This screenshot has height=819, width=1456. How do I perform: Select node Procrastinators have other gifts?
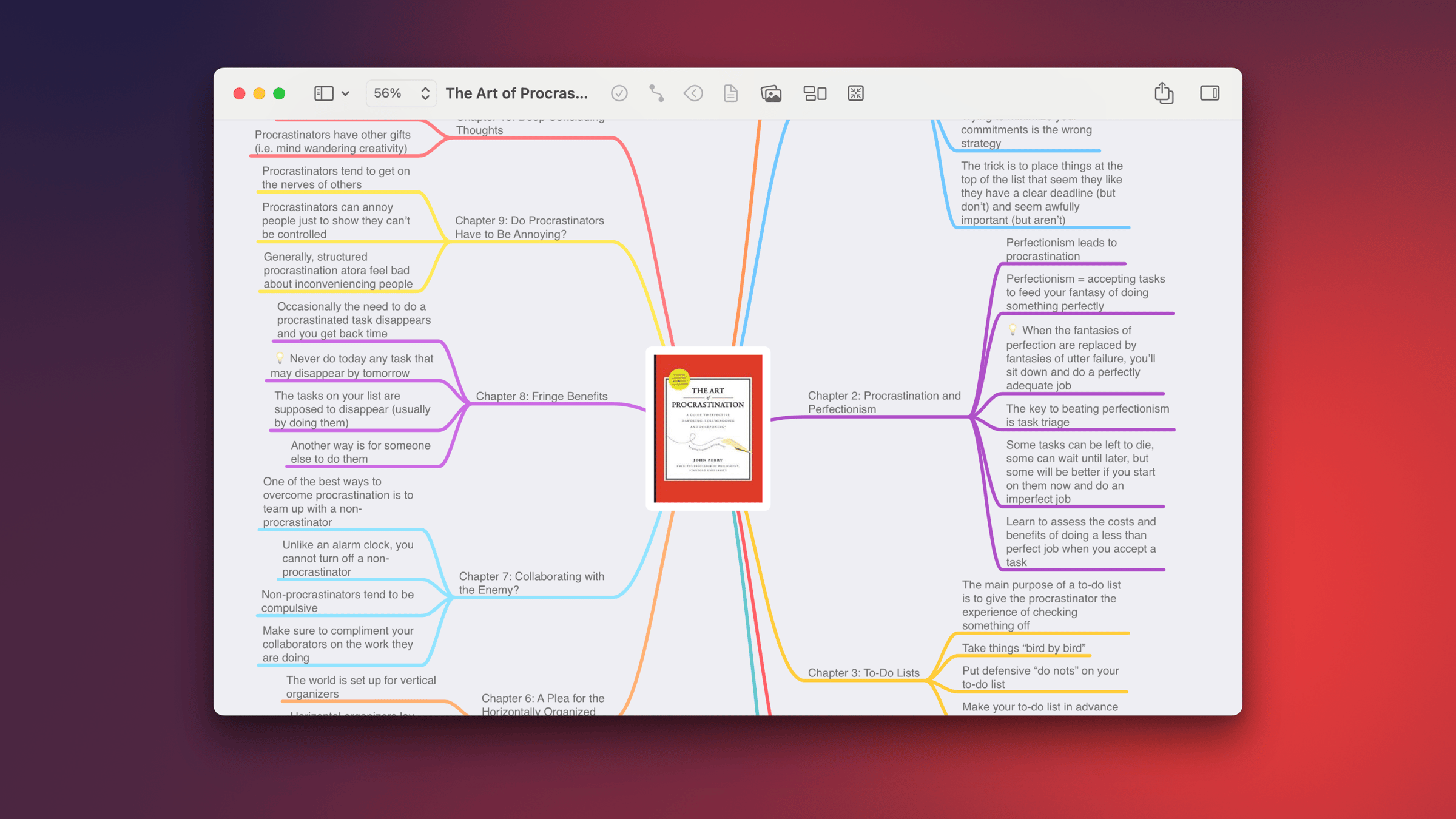click(x=332, y=141)
